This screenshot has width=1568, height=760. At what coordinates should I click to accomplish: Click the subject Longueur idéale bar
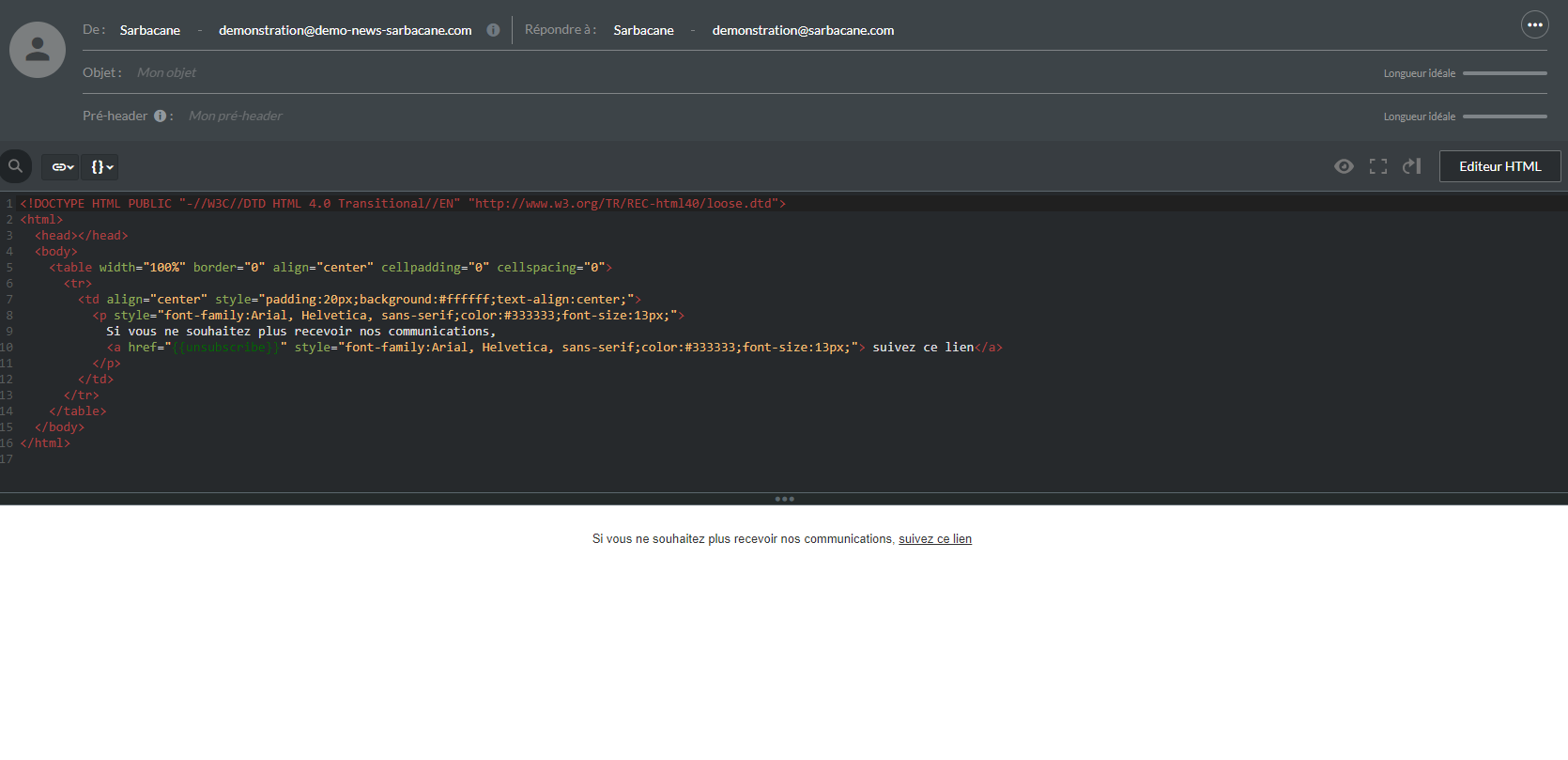pyautogui.click(x=1505, y=73)
